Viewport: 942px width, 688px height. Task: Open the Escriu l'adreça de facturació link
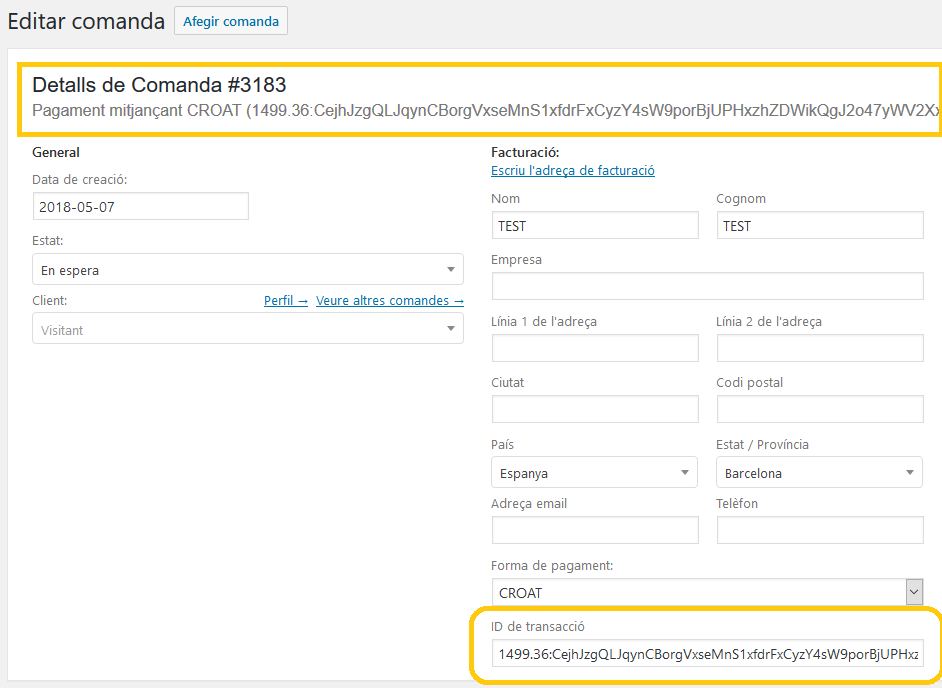pos(573,171)
